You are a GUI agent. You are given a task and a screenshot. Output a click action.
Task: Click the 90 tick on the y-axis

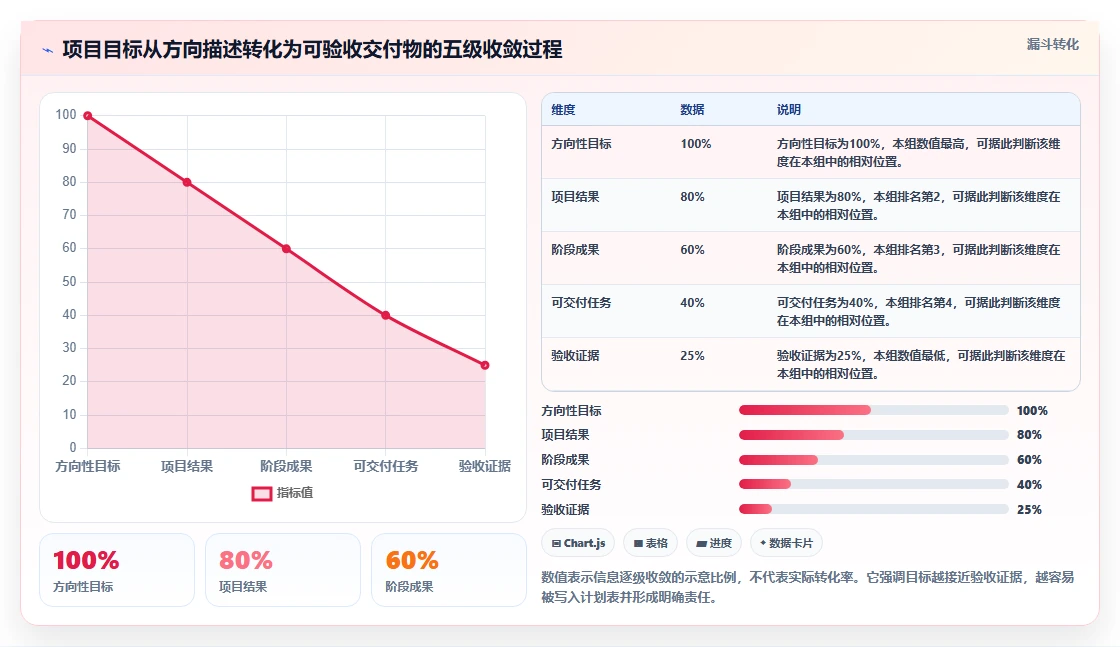69,149
